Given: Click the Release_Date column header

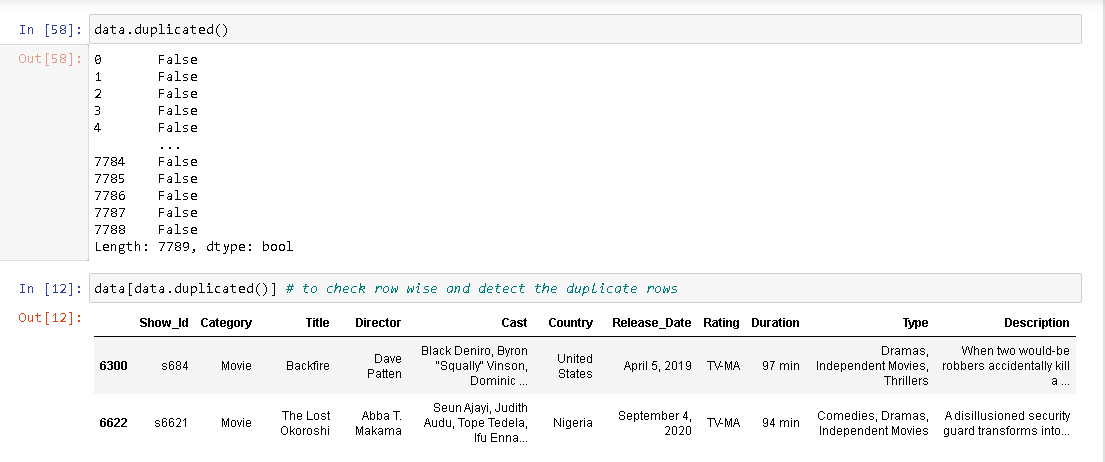Looking at the screenshot, I should point(651,323).
